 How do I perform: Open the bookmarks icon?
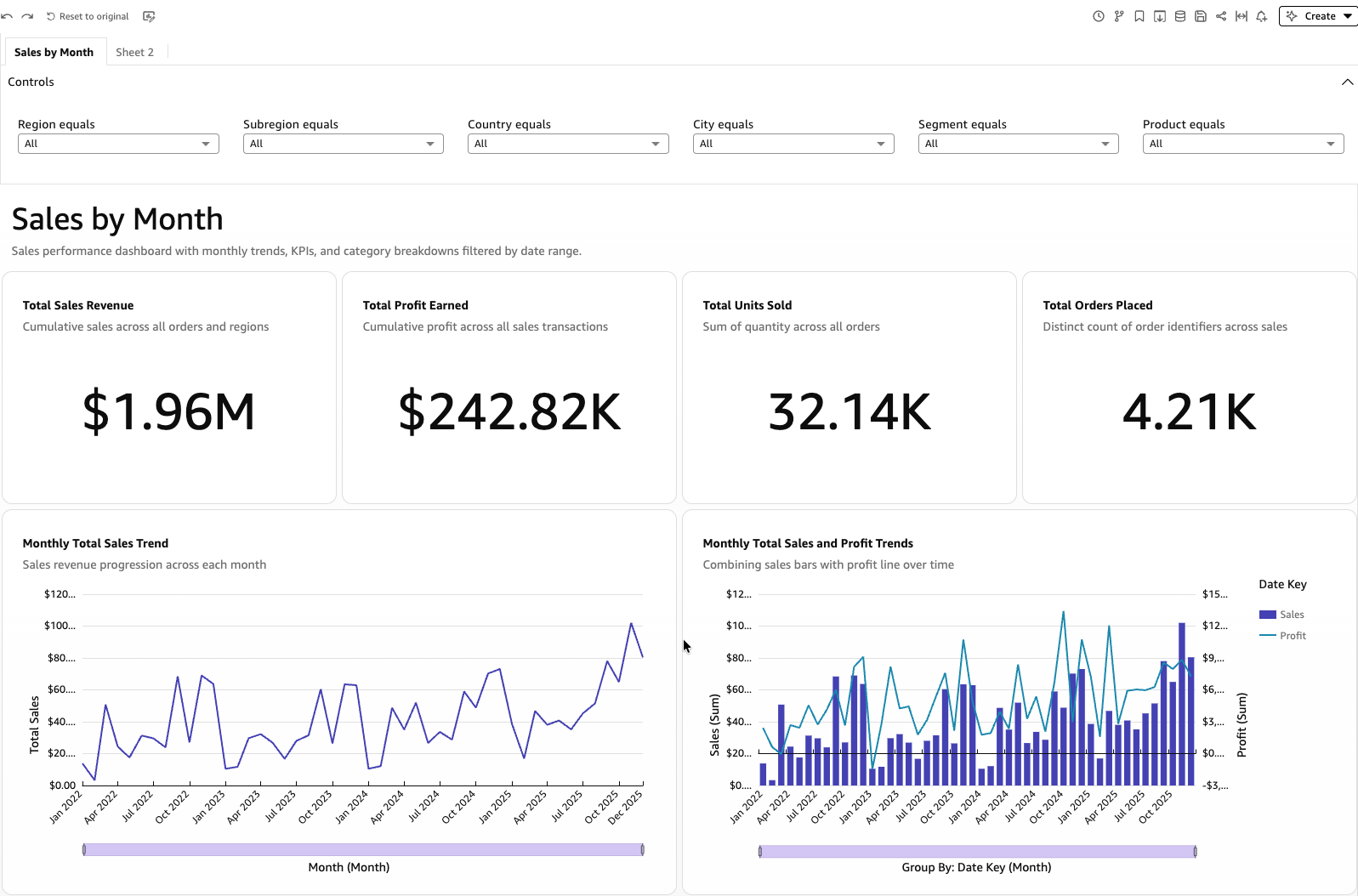pyautogui.click(x=1139, y=16)
